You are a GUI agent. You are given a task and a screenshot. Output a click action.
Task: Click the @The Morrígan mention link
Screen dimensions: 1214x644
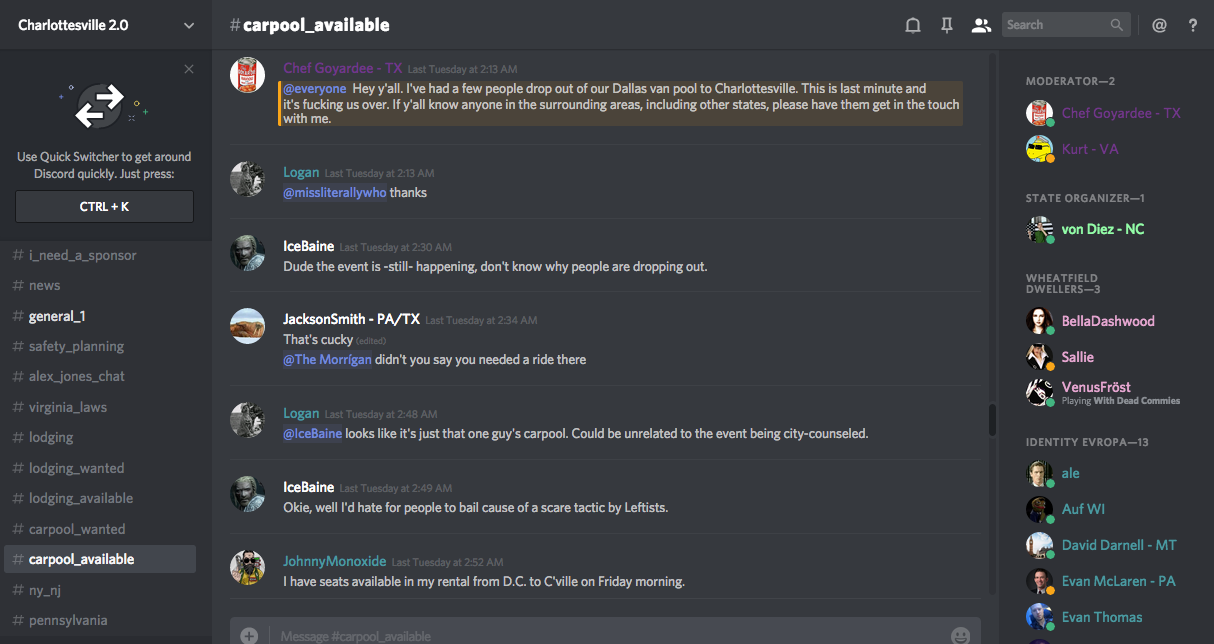(327, 360)
